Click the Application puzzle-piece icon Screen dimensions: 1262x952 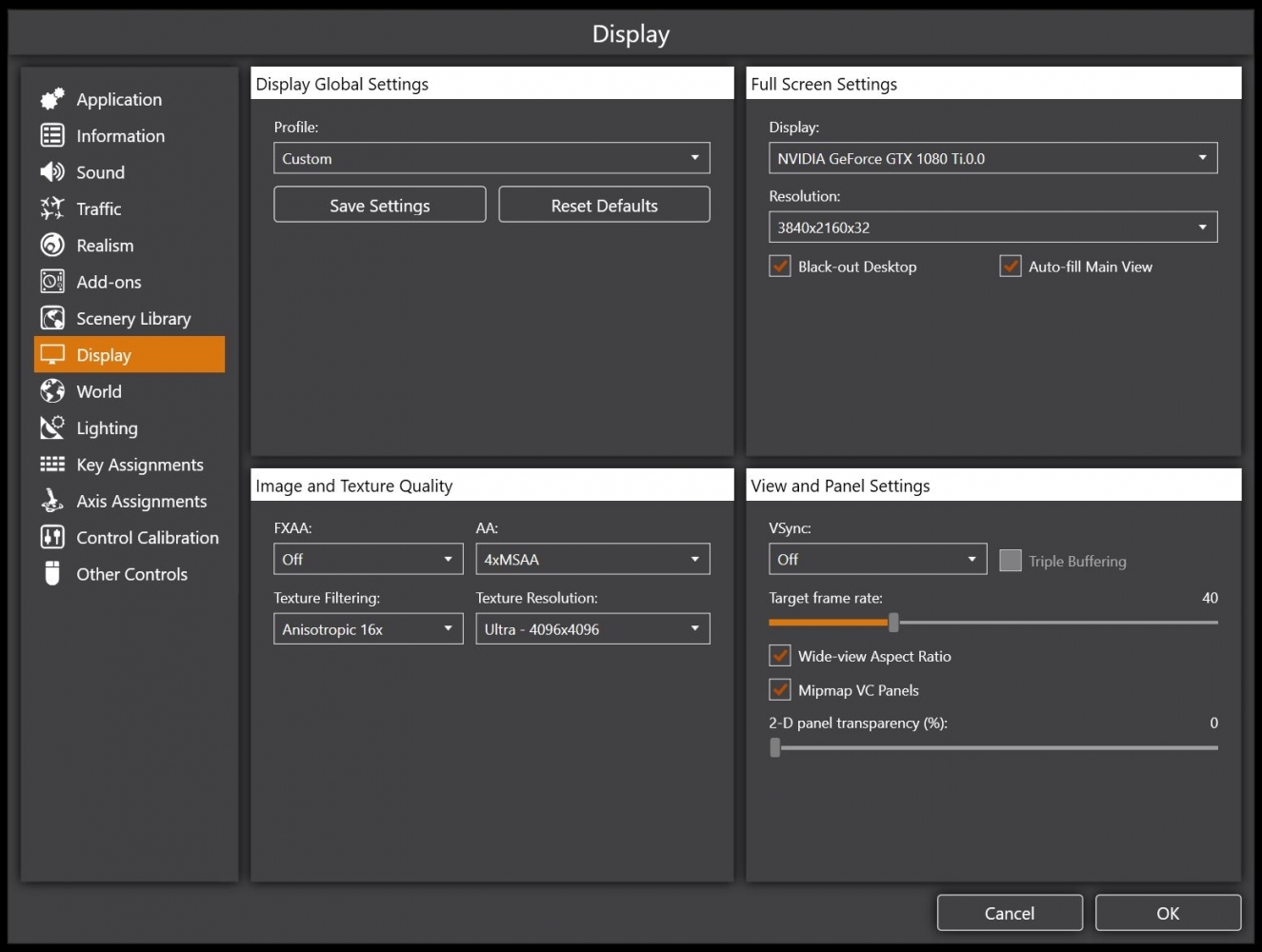[x=52, y=99]
